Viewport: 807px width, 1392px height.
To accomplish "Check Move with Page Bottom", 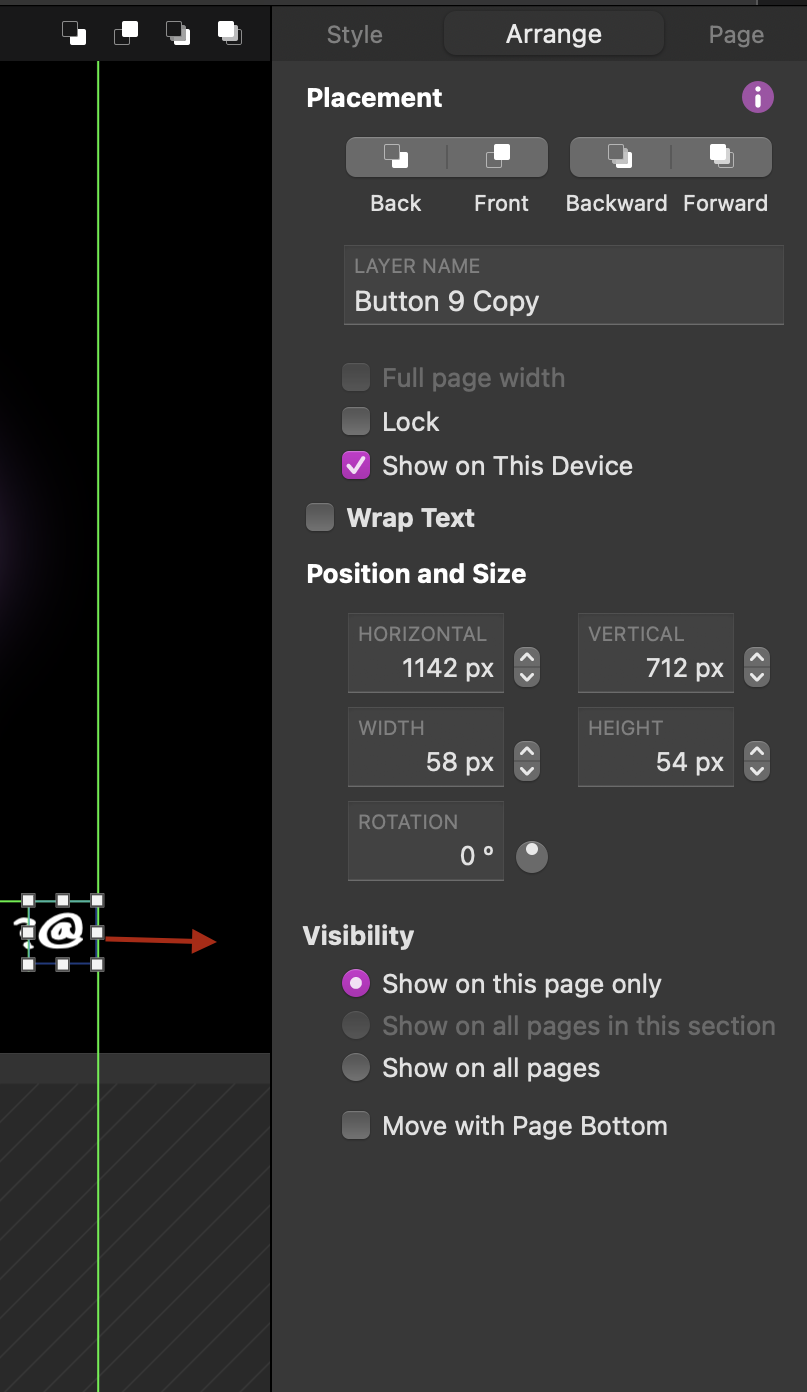I will pos(356,1125).
